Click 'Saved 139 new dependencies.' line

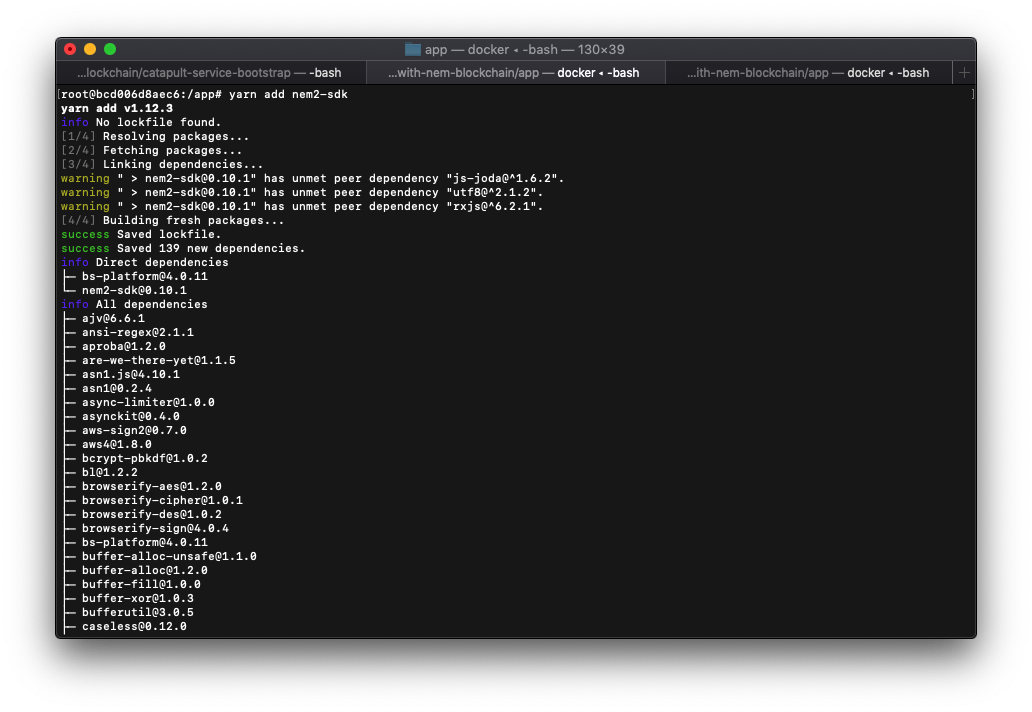tap(183, 248)
